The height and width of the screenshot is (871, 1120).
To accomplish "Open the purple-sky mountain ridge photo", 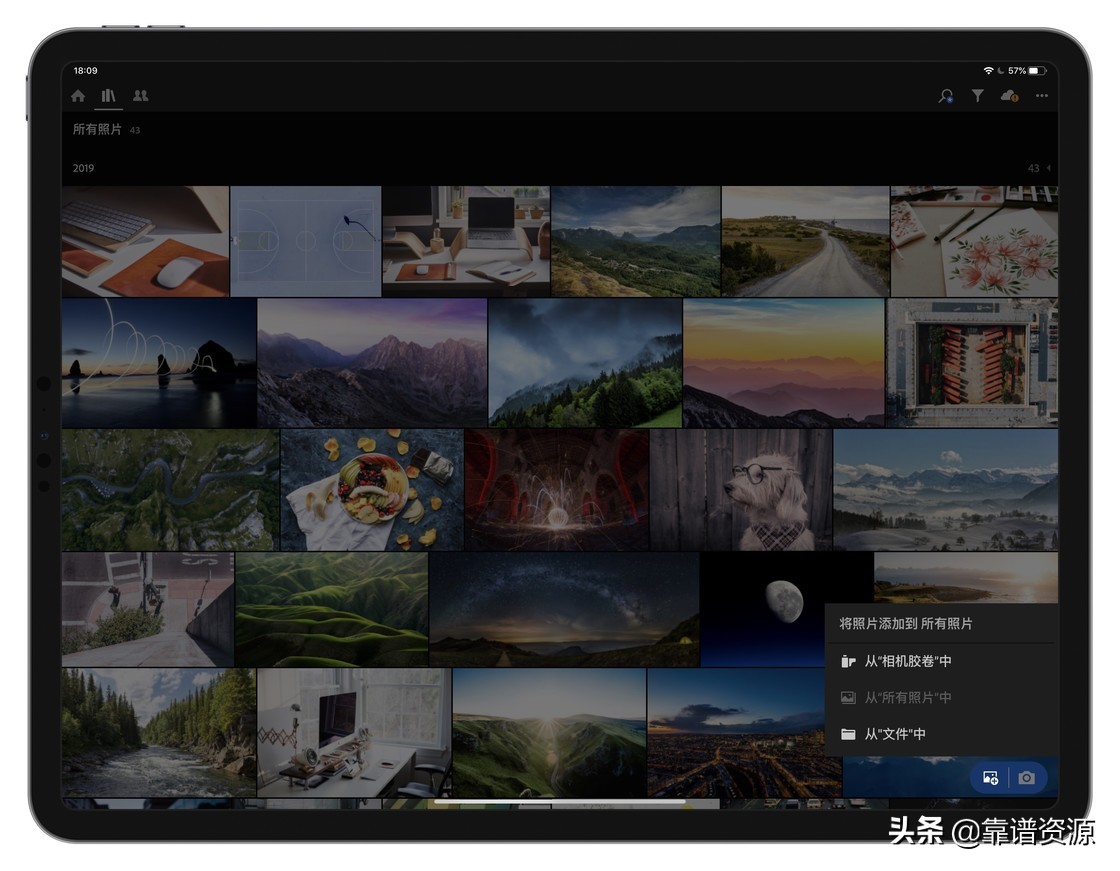I will 372,363.
